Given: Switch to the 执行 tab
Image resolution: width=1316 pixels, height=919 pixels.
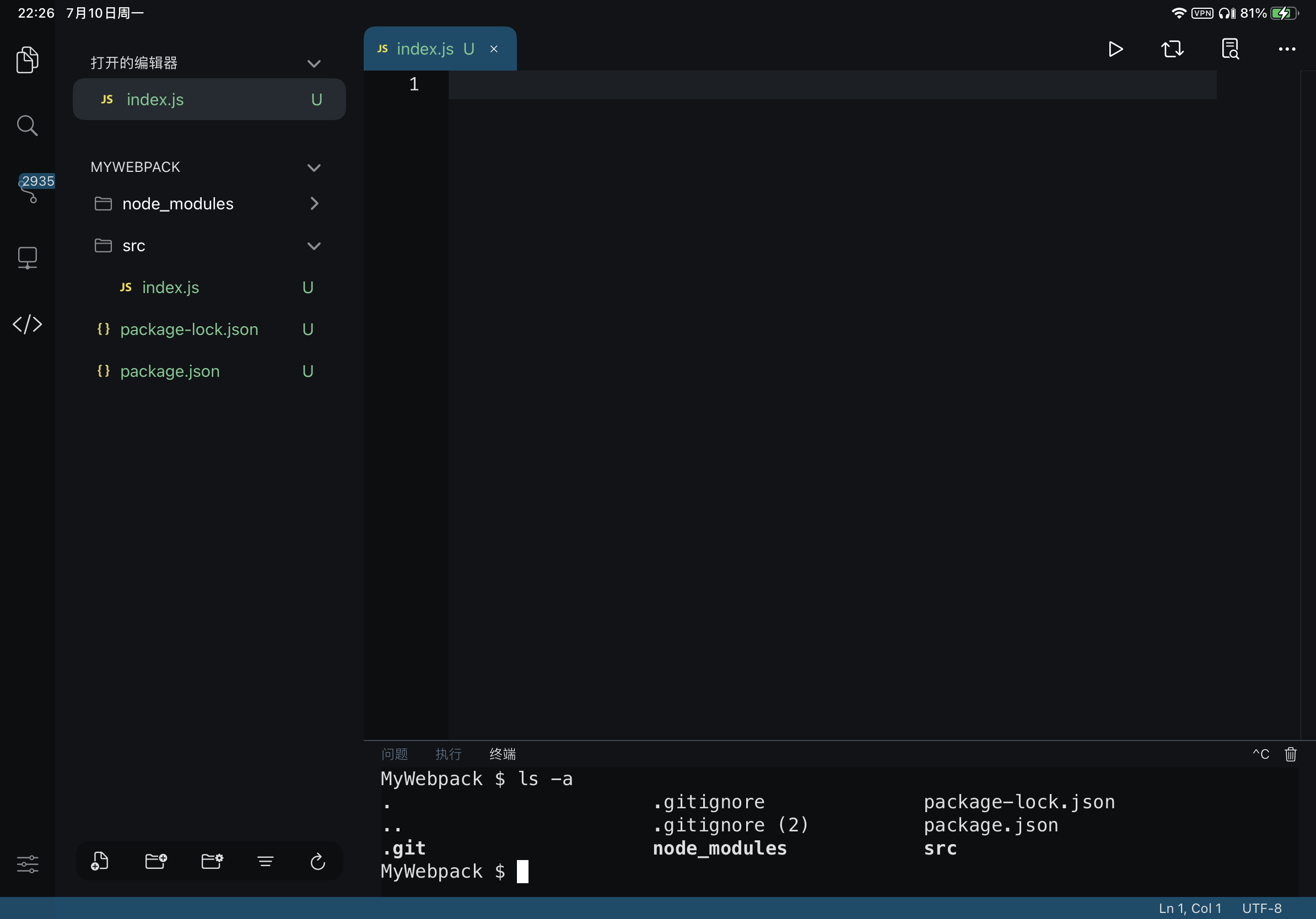Looking at the screenshot, I should [447, 754].
